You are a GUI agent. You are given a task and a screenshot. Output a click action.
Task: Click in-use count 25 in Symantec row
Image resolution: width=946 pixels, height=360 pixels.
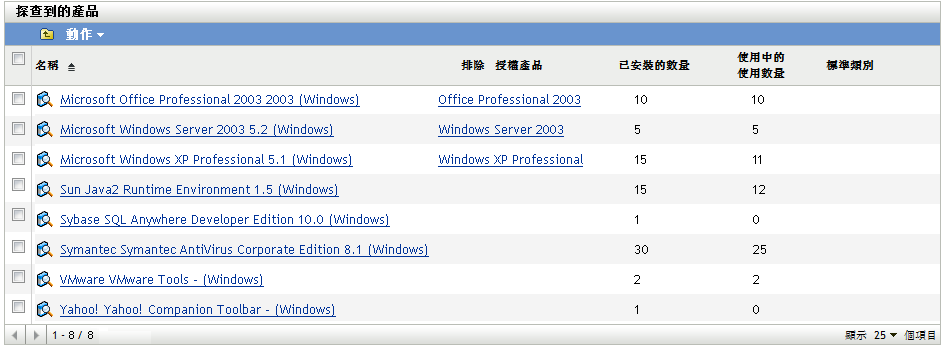click(760, 250)
